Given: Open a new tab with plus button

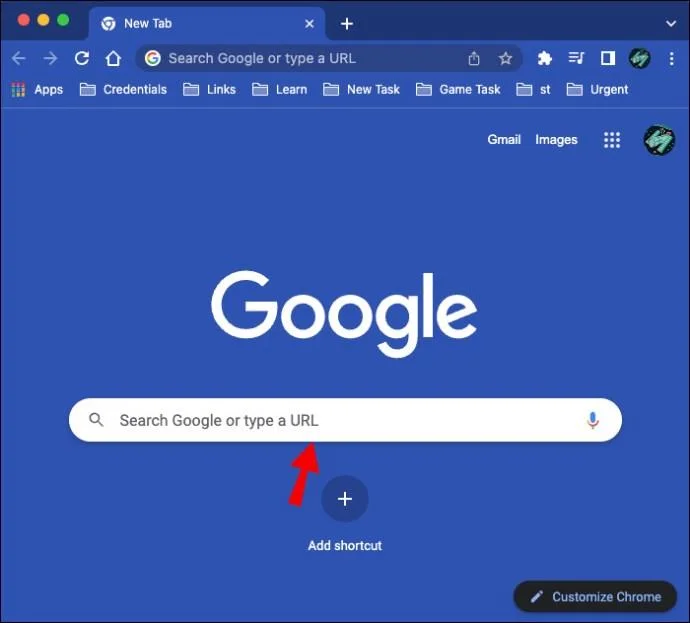Looking at the screenshot, I should point(347,24).
